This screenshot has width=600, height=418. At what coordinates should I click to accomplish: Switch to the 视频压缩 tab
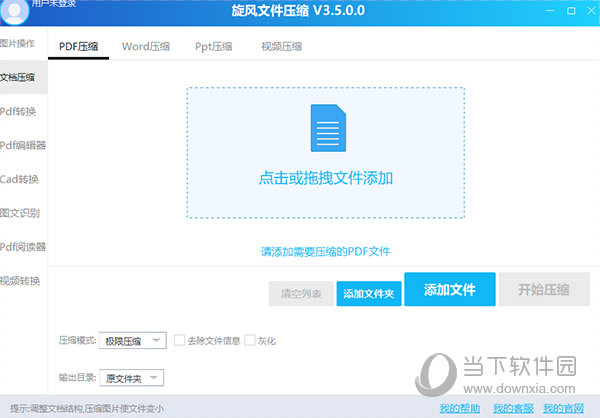tap(282, 47)
